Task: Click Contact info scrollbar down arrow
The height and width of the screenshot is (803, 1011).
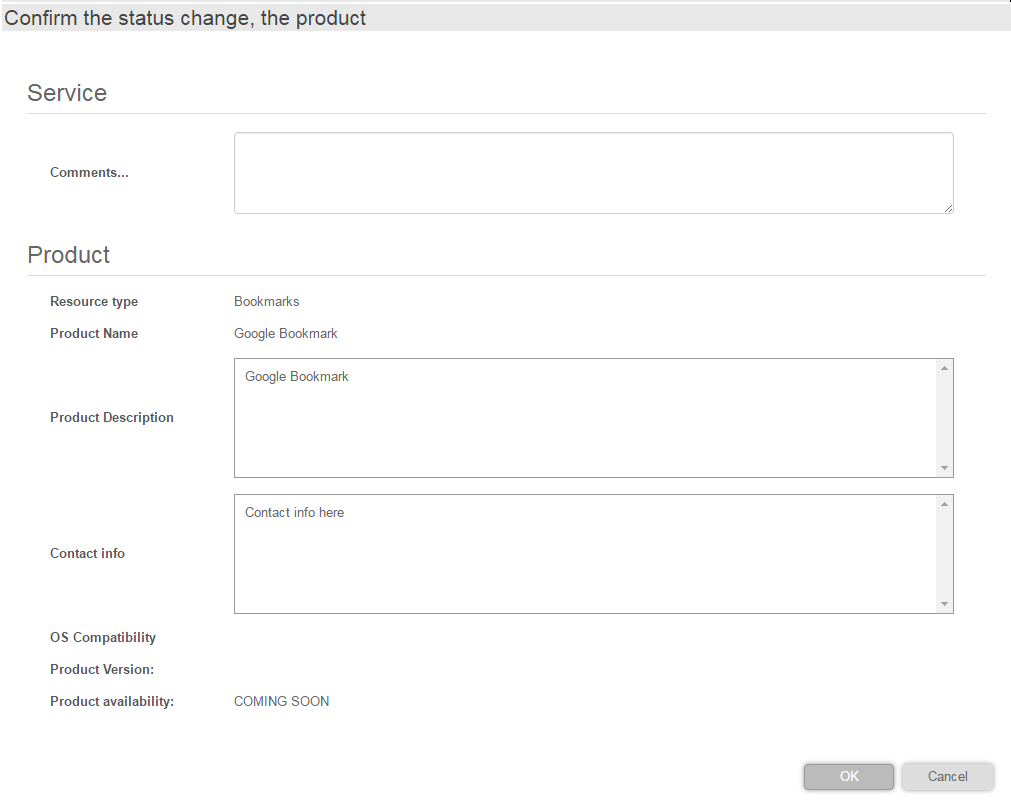Action: [945, 604]
